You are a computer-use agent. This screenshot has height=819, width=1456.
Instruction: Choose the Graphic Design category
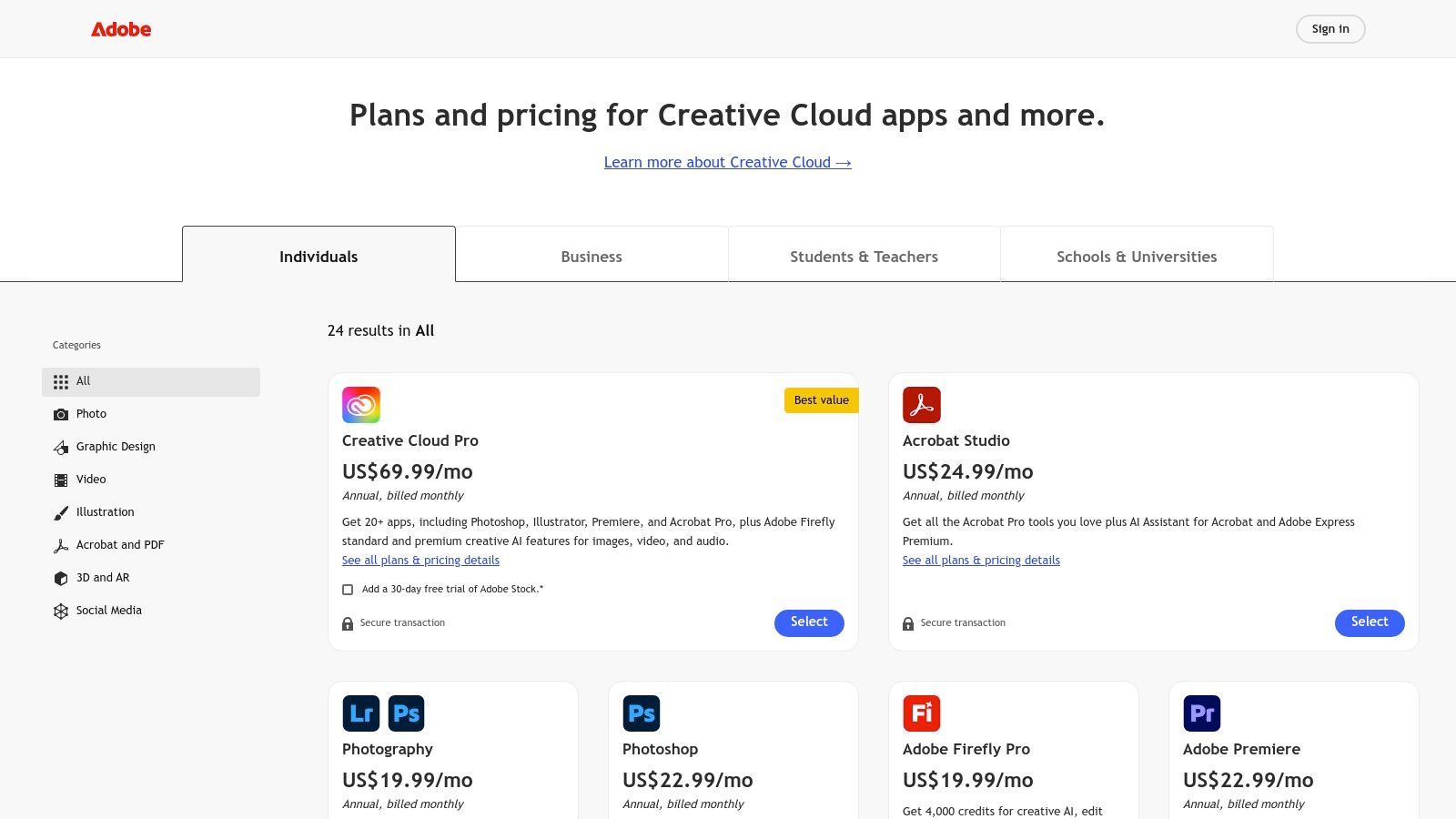tap(116, 447)
